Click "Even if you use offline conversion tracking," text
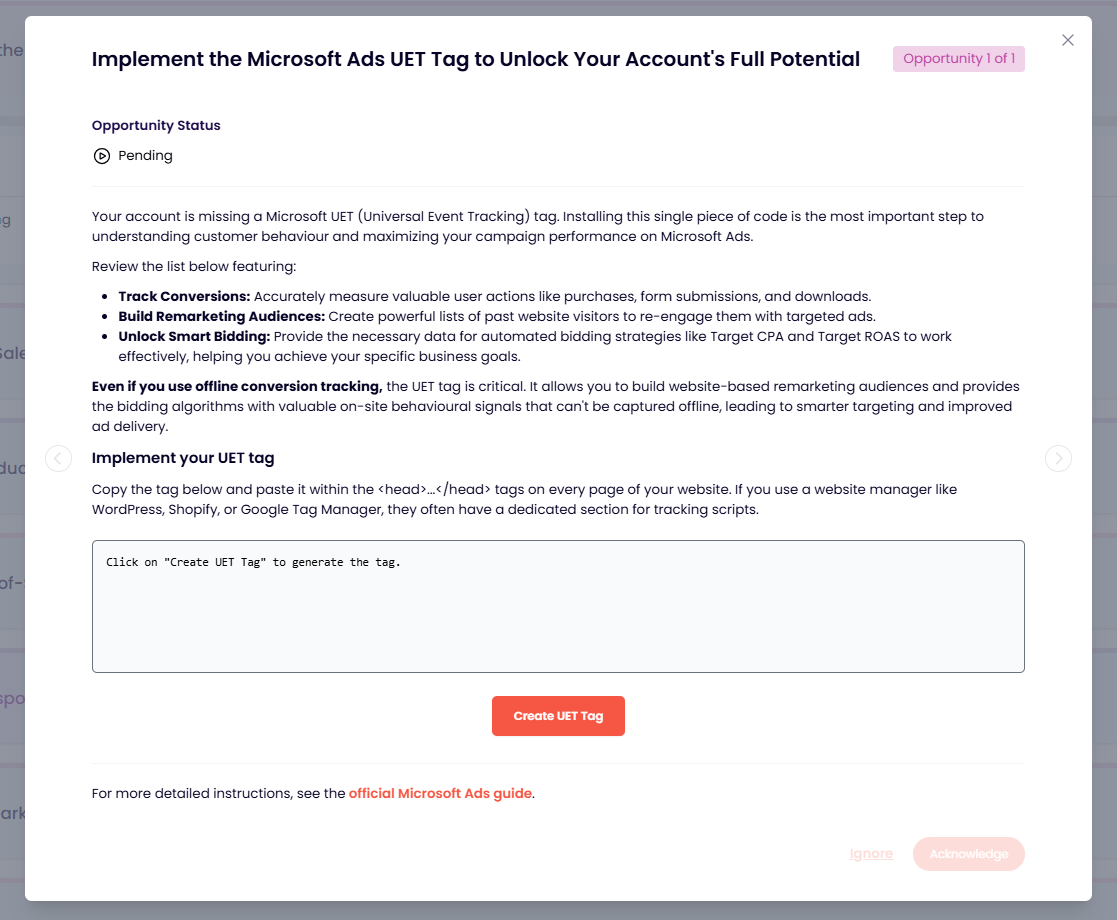Image resolution: width=1117 pixels, height=920 pixels. (x=237, y=386)
